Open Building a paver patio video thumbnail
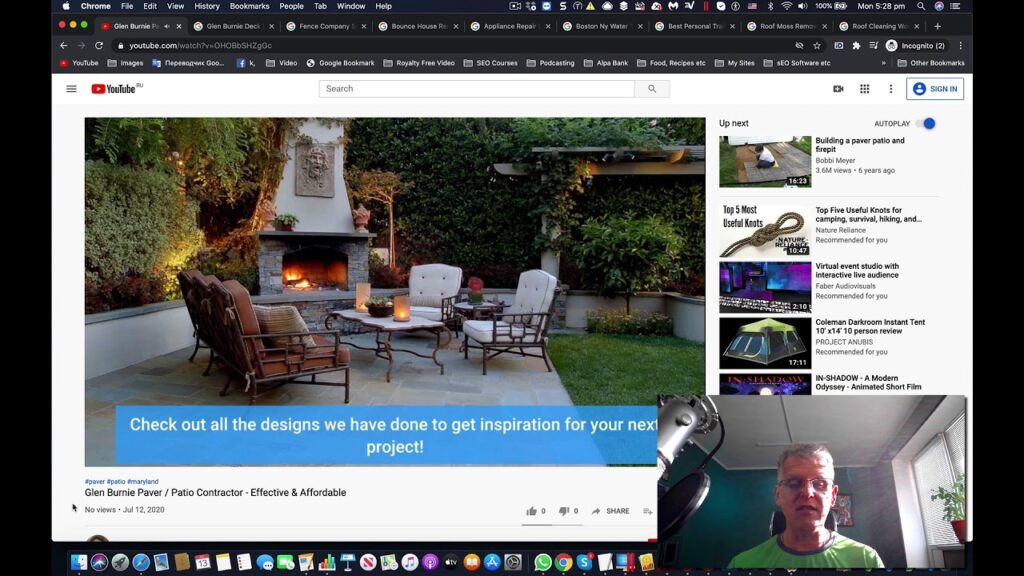 [x=765, y=161]
